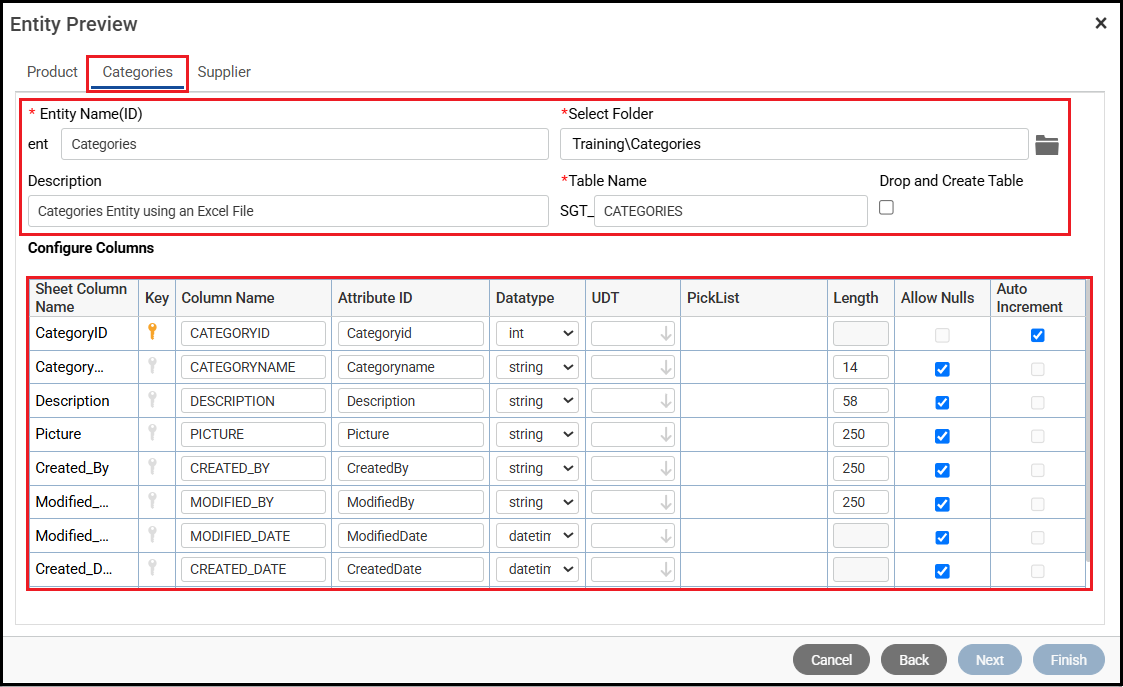Open the int Datatype dropdown for CATEGORYID
The image size is (1123, 687).
[537, 333]
